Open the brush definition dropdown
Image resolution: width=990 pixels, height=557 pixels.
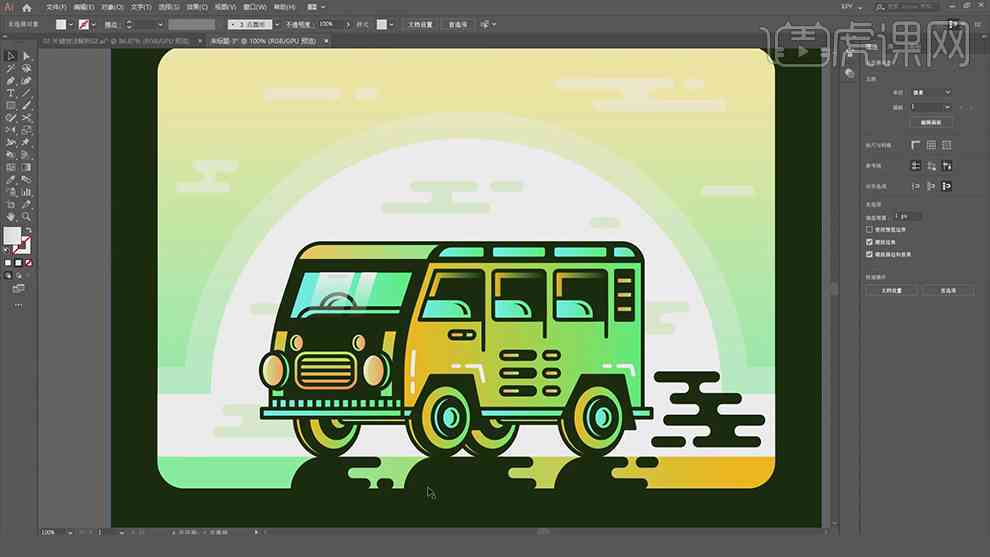[277, 25]
